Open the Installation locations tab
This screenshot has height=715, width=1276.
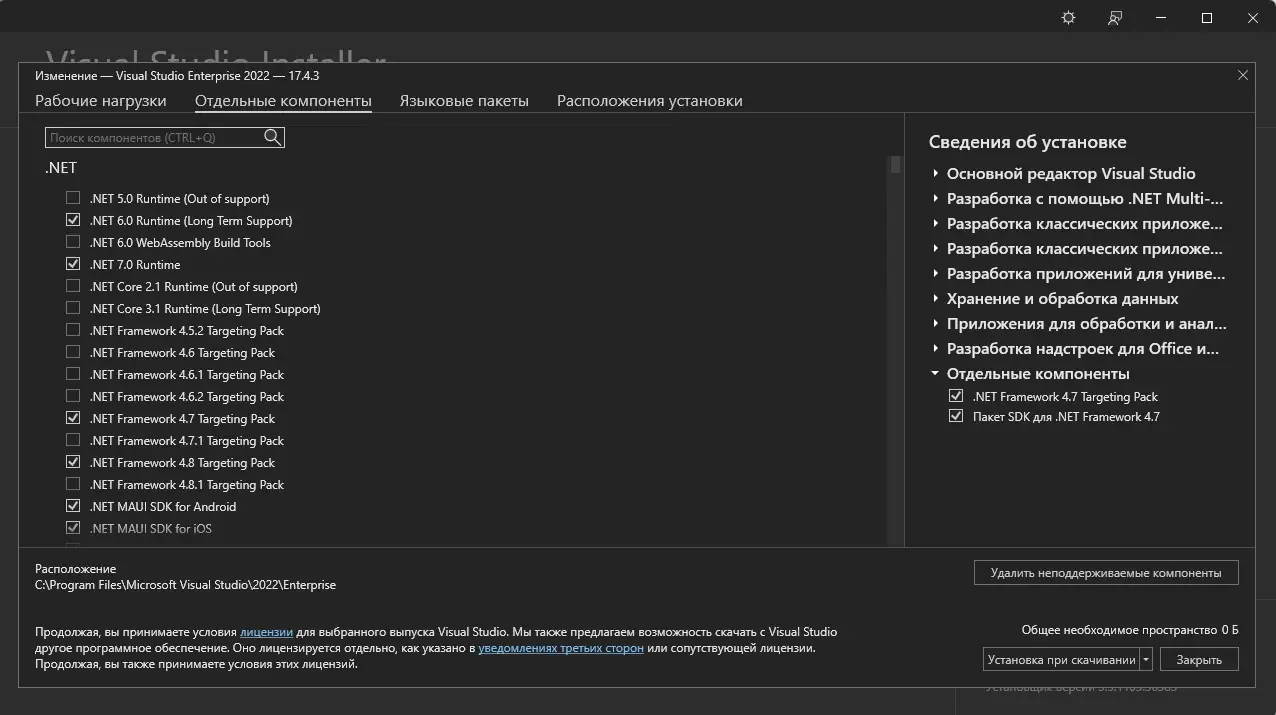[x=649, y=101]
